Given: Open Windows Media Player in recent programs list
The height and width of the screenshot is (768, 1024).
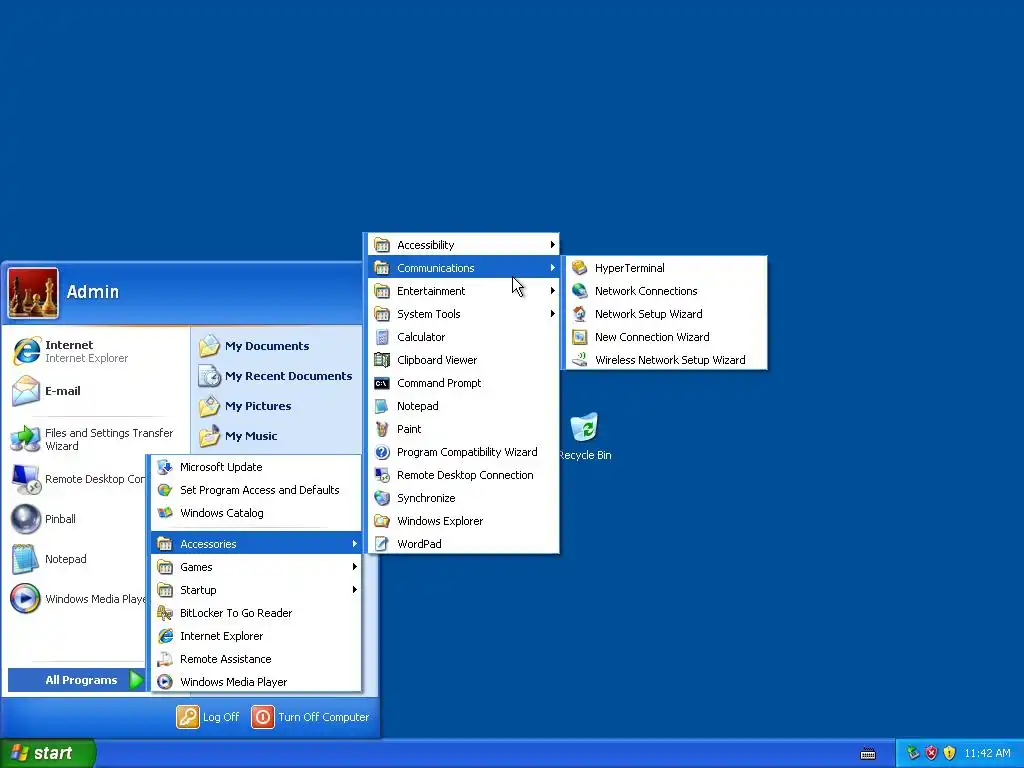Looking at the screenshot, I should [77, 599].
